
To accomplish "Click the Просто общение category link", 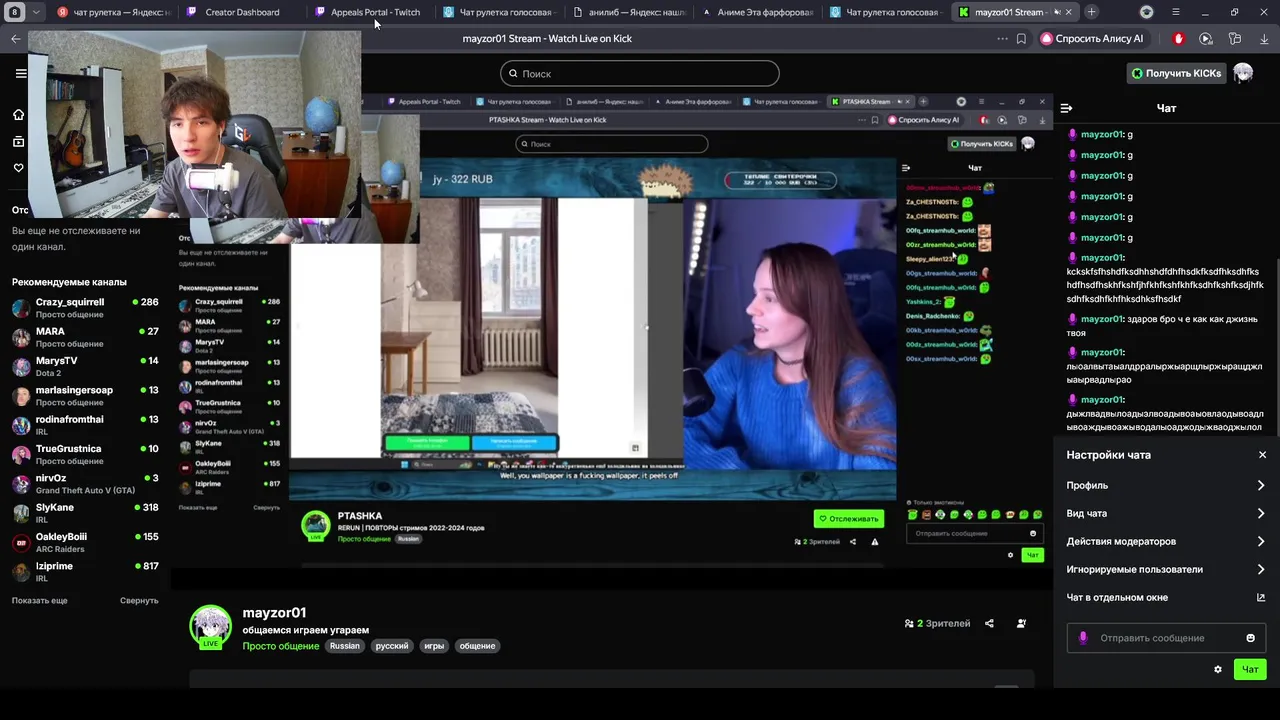I will click(281, 646).
